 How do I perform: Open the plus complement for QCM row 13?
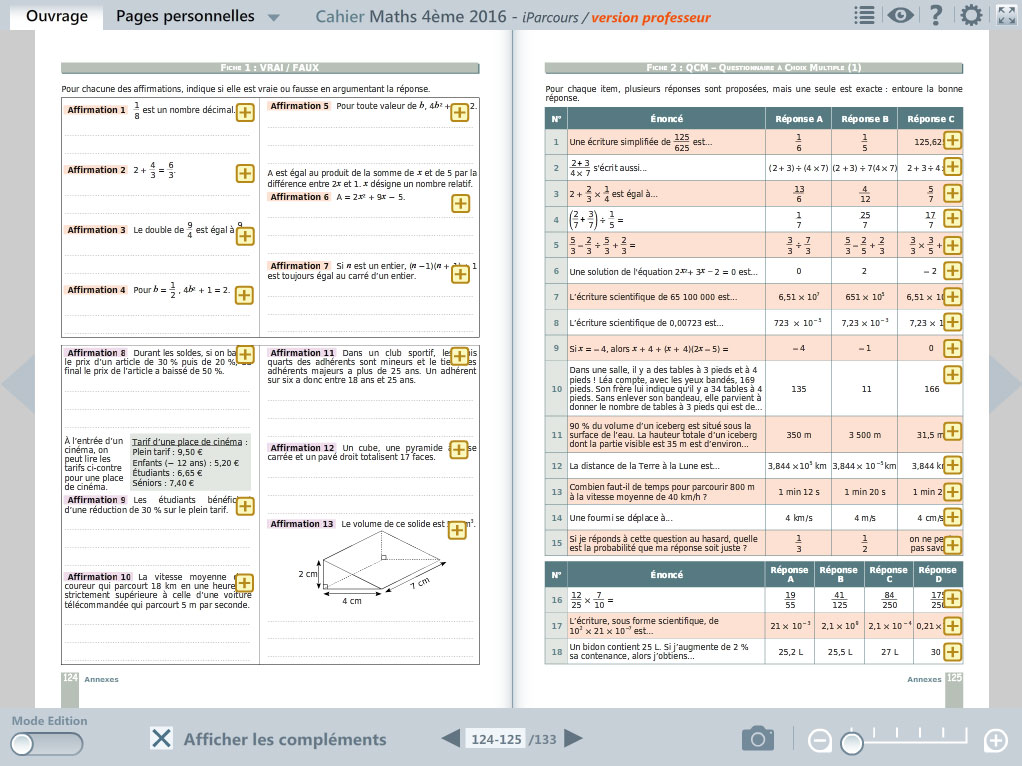952,492
